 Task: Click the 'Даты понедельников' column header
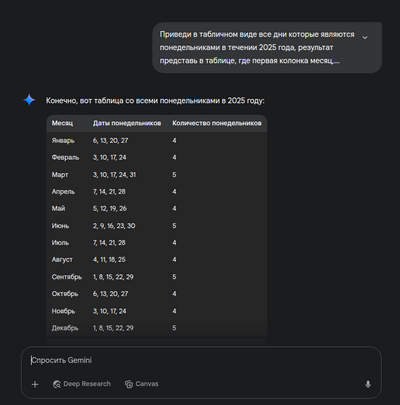point(127,123)
